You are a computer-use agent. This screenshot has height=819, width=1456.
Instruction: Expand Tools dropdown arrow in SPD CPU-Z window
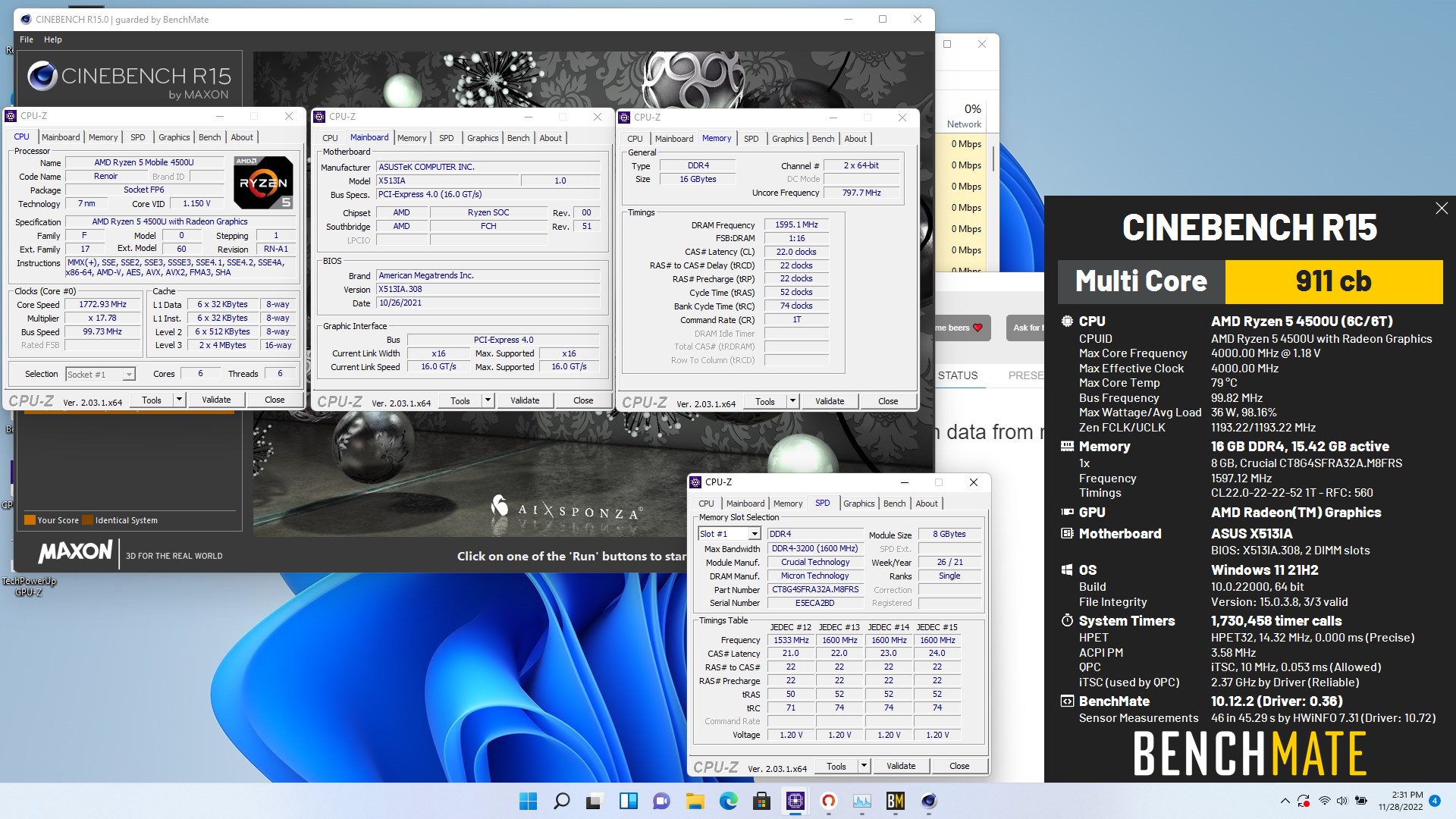(x=864, y=766)
